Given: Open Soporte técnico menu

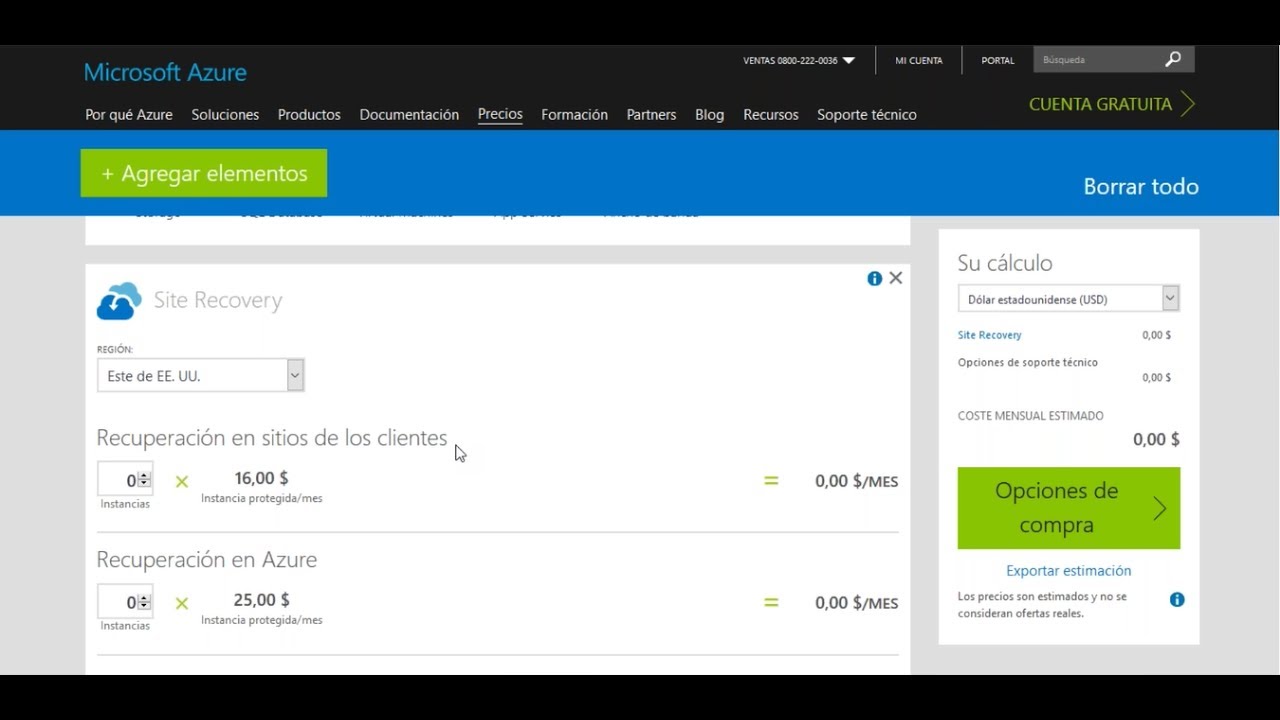Looking at the screenshot, I should [866, 115].
